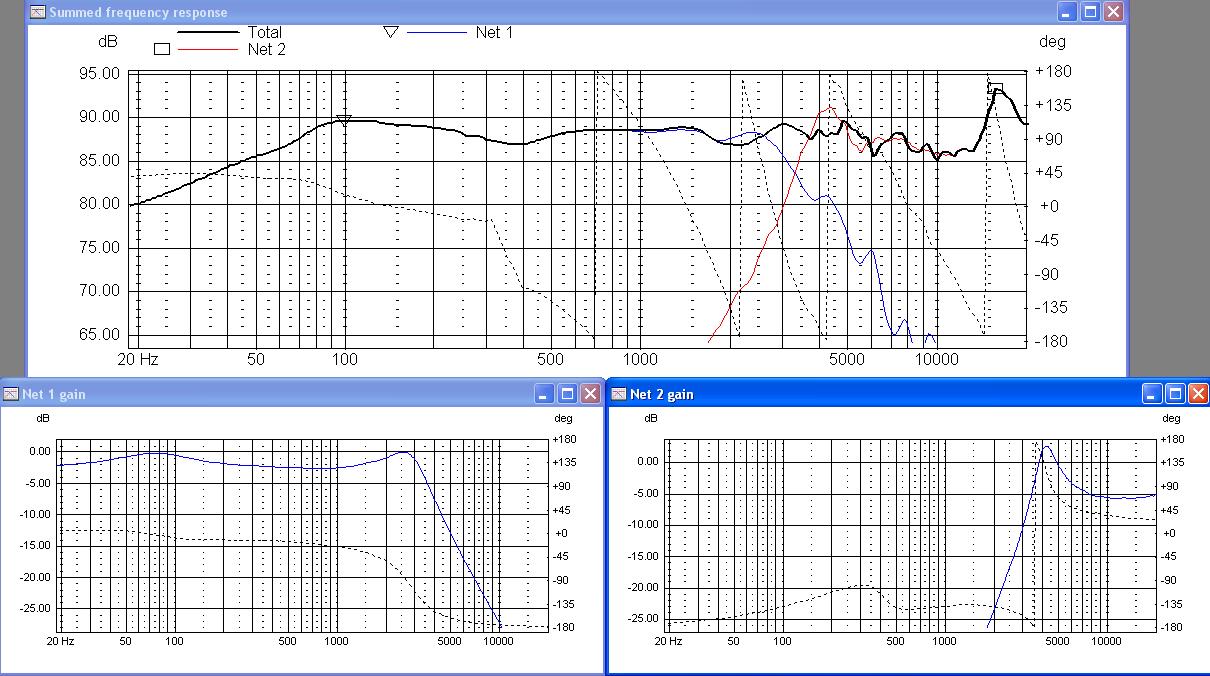
Task: Click the red Net 2 legend line sample
Action: 207,49
